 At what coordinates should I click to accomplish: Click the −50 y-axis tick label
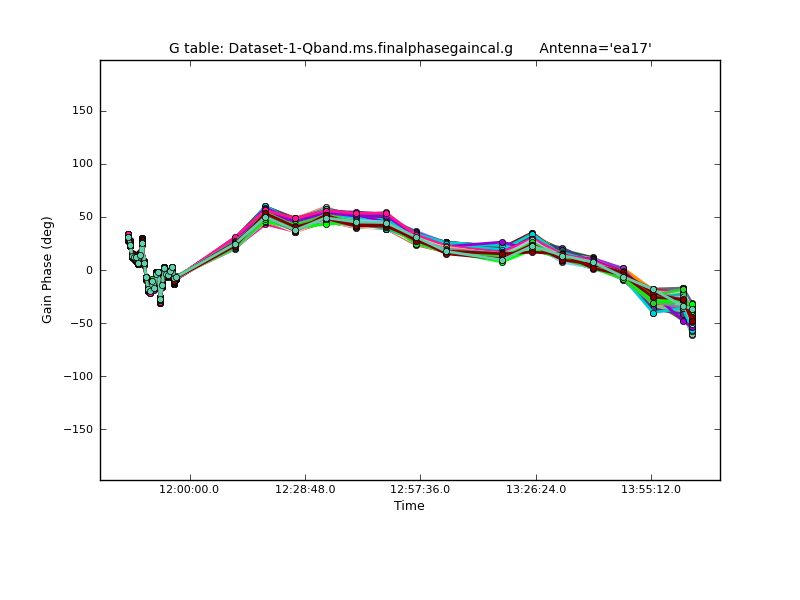[x=80, y=323]
